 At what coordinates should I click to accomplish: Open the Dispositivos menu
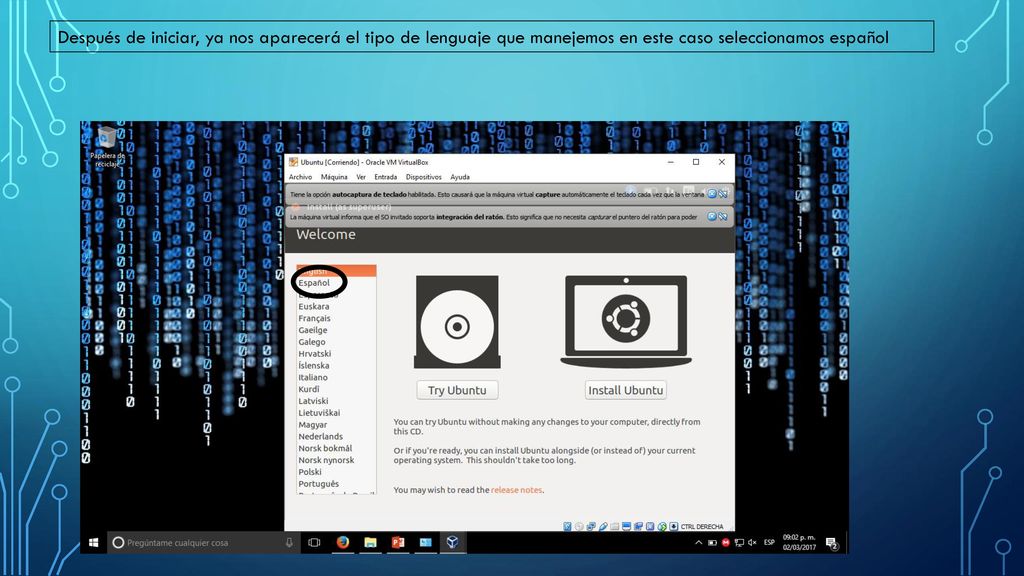pyautogui.click(x=423, y=177)
